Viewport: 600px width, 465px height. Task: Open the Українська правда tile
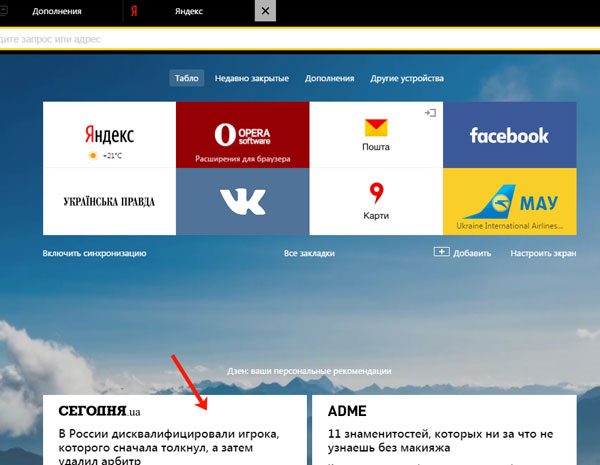click(109, 201)
